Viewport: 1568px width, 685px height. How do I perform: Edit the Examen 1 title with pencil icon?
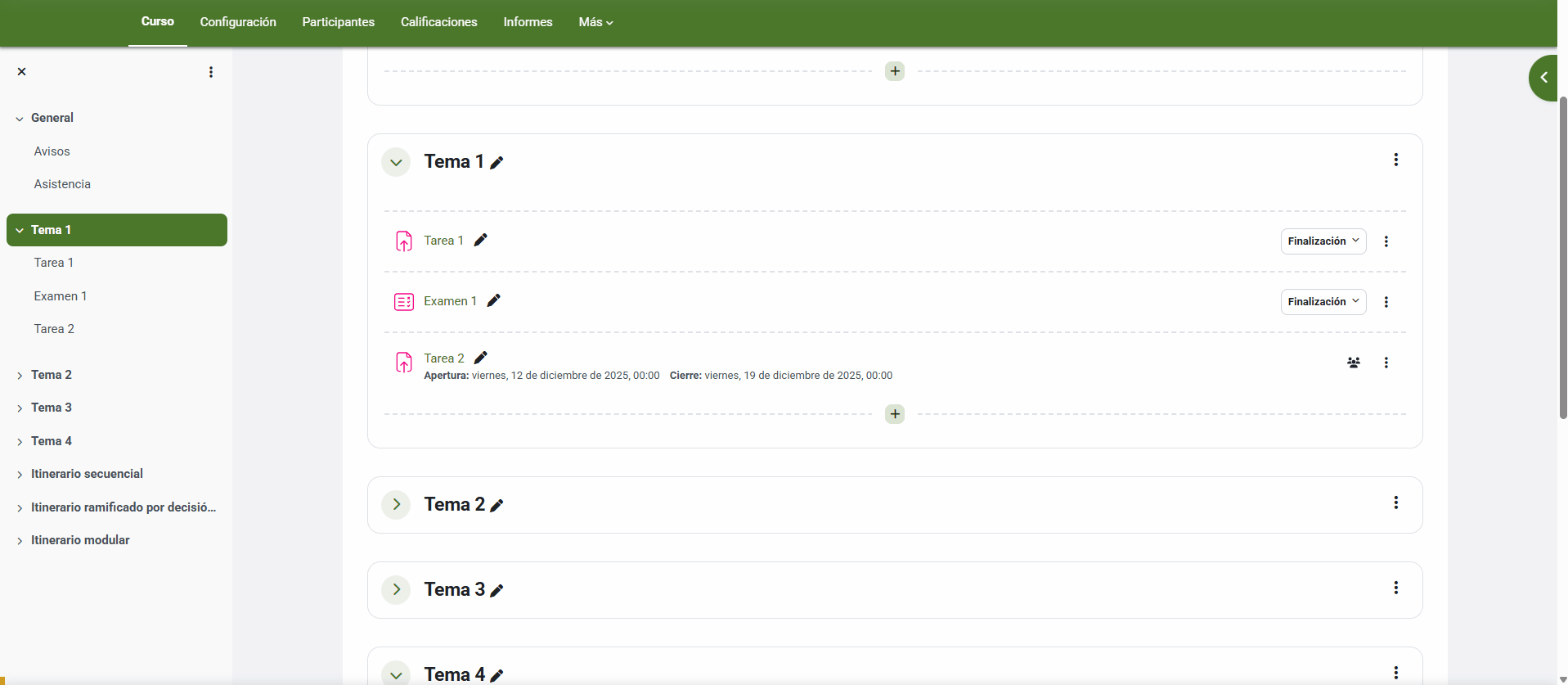[493, 300]
